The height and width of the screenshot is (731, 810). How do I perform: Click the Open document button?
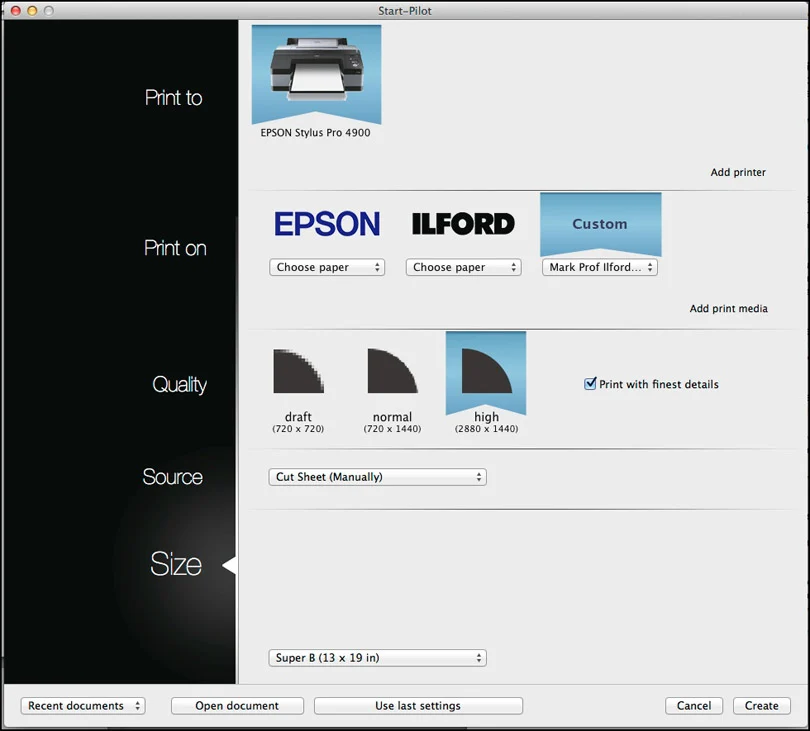pyautogui.click(x=237, y=706)
